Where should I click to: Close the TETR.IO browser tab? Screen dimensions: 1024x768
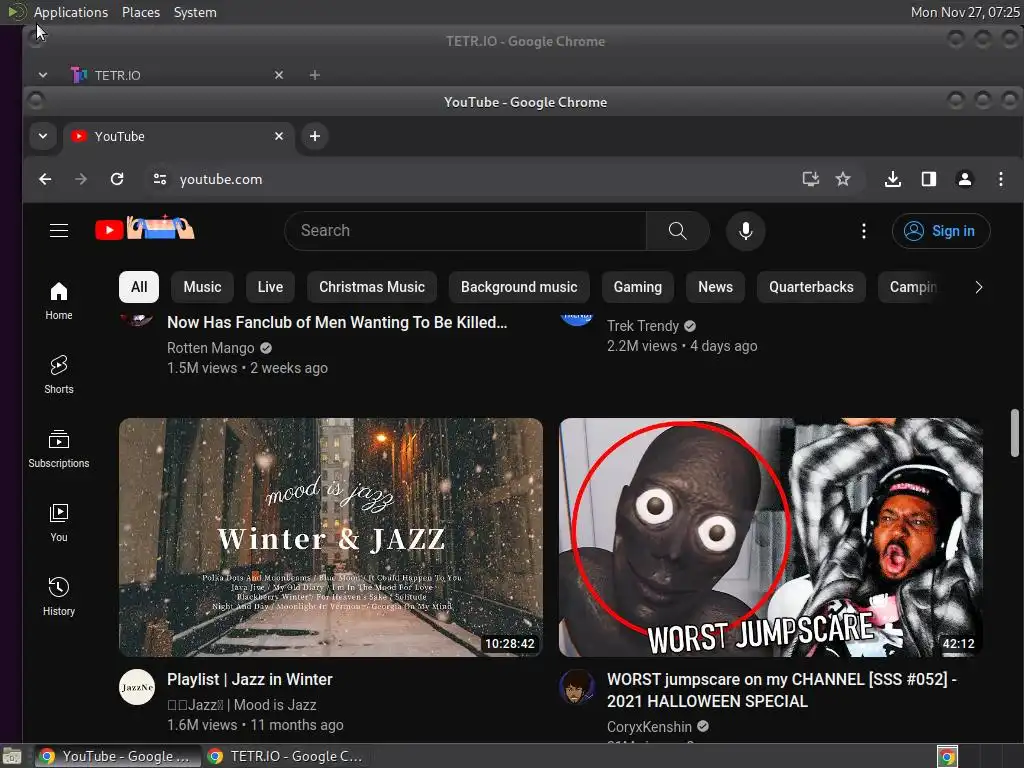coord(279,75)
